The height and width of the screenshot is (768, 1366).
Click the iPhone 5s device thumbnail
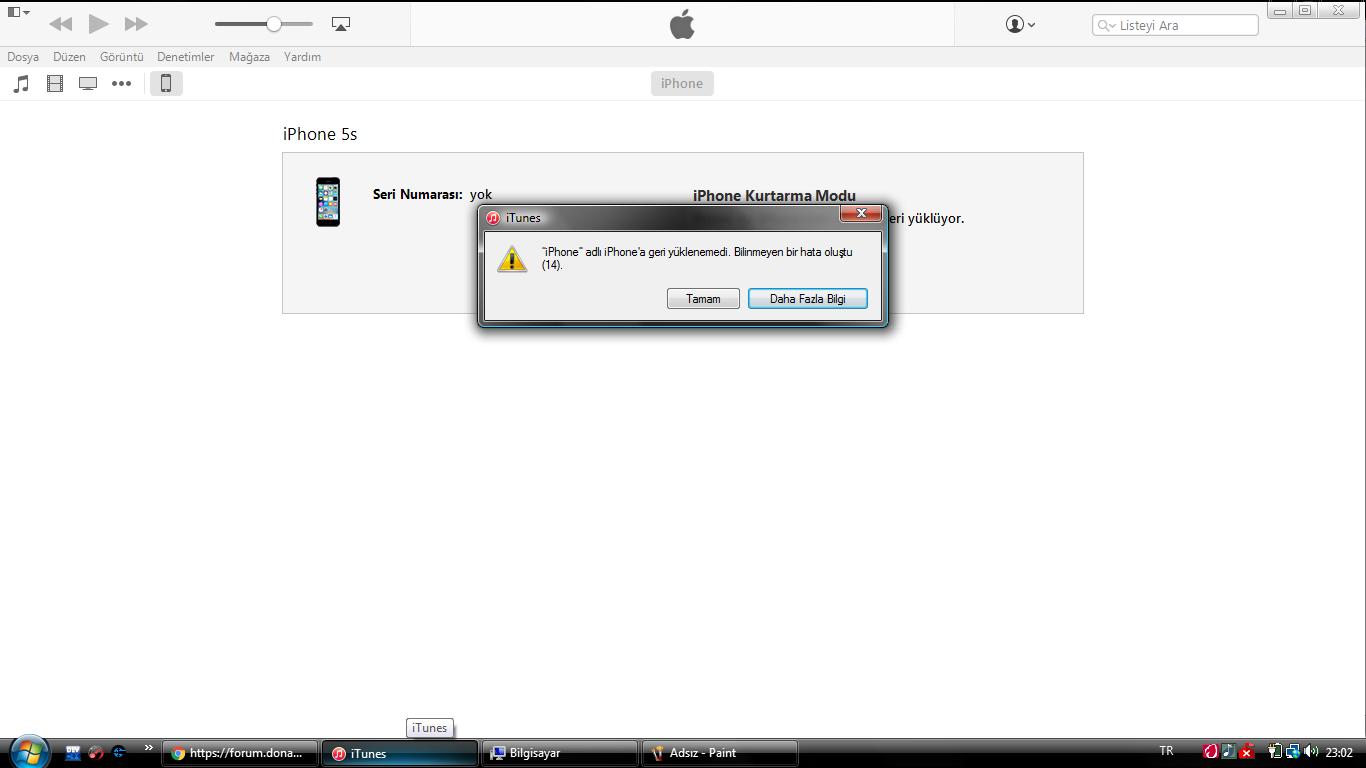(328, 202)
